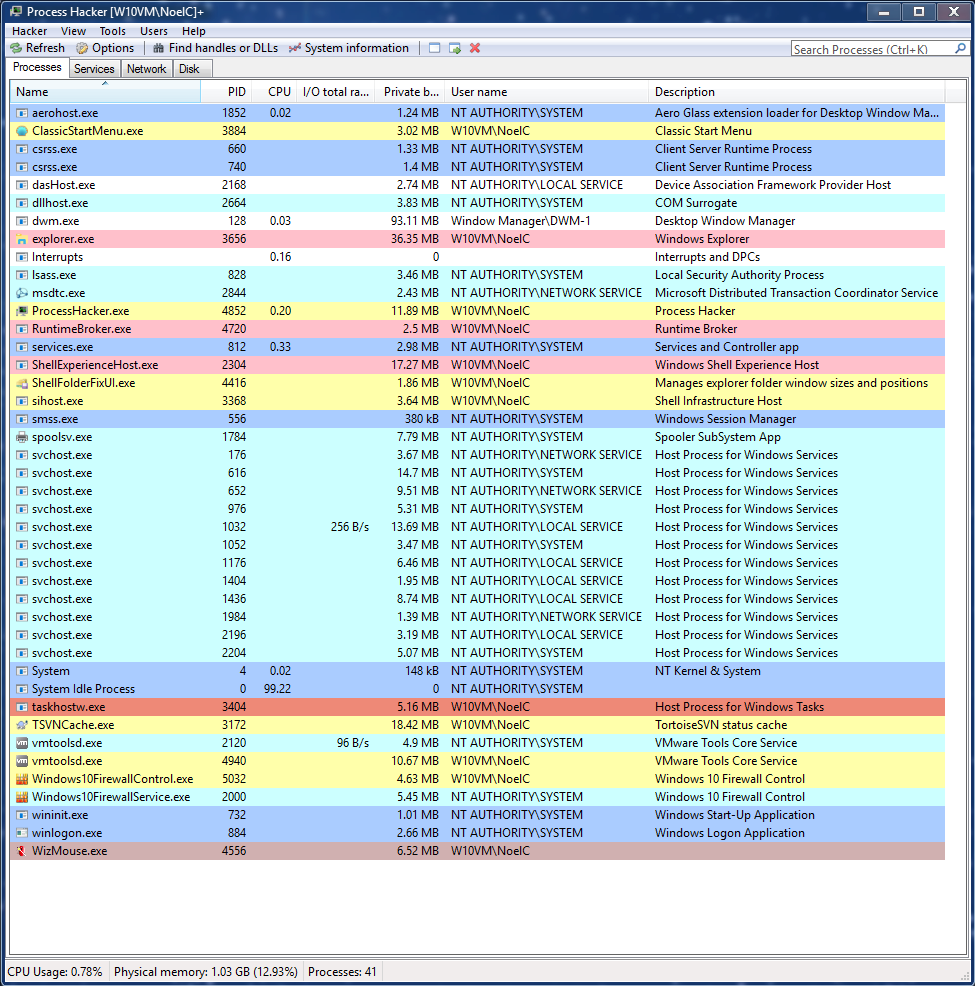Viewport: 975px width, 986px height.
Task: Open the Hacker menu
Action: tap(29, 31)
